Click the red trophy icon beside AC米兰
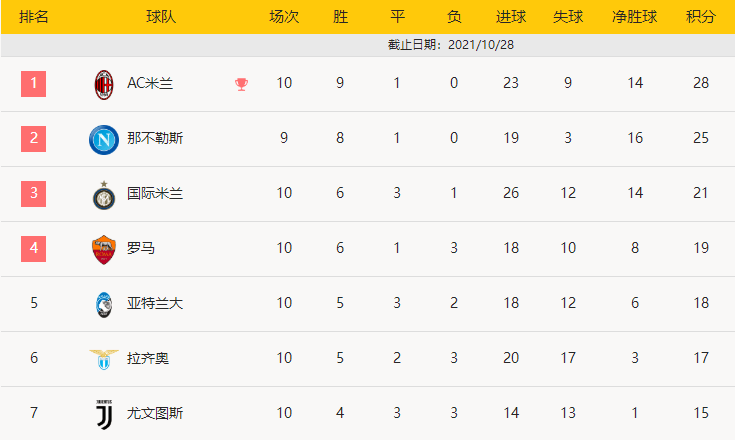The image size is (735, 440). (x=241, y=84)
